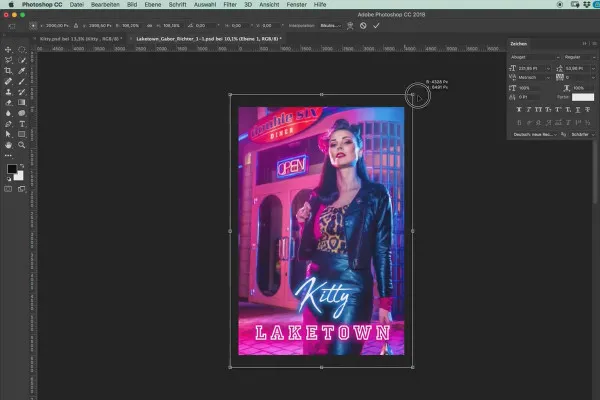This screenshot has width=600, height=400.
Task: Commit transform with the checkmark icon
Action: click(x=376, y=25)
